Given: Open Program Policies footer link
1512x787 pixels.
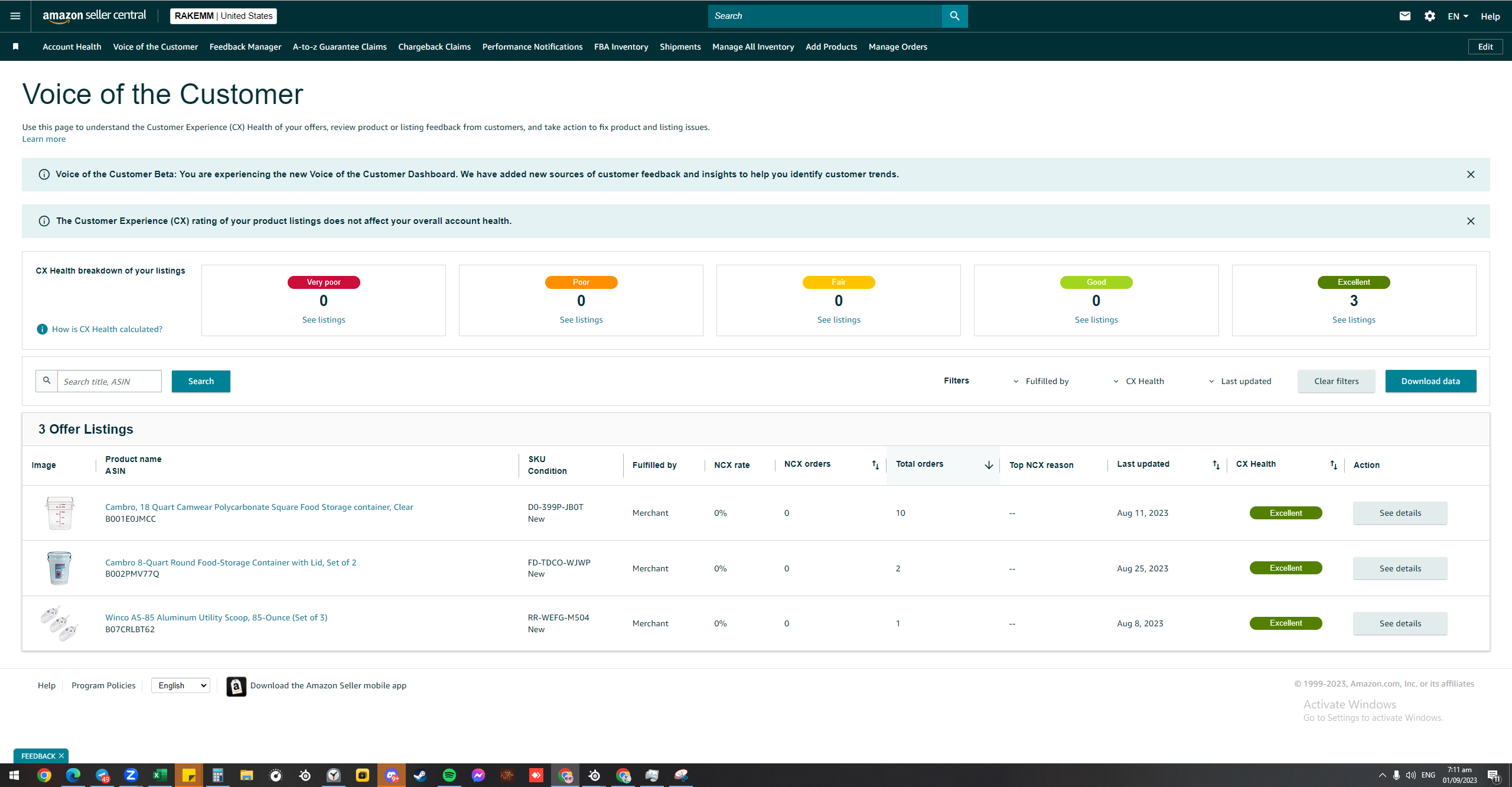Looking at the screenshot, I should point(103,685).
